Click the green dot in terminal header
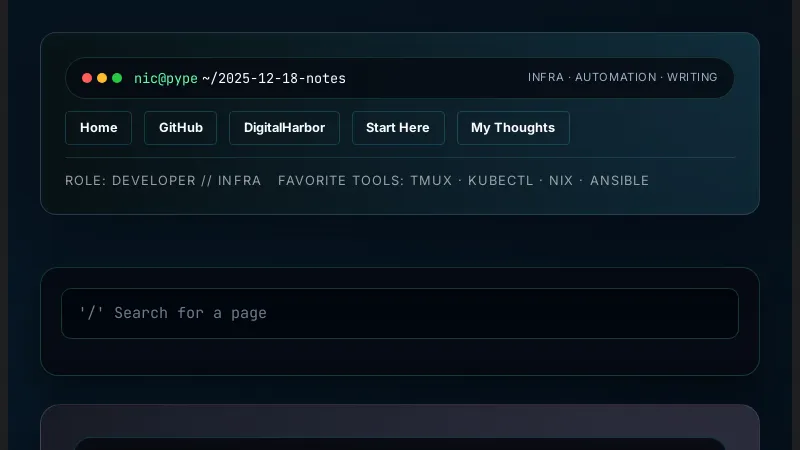The height and width of the screenshot is (450, 800). [117, 78]
